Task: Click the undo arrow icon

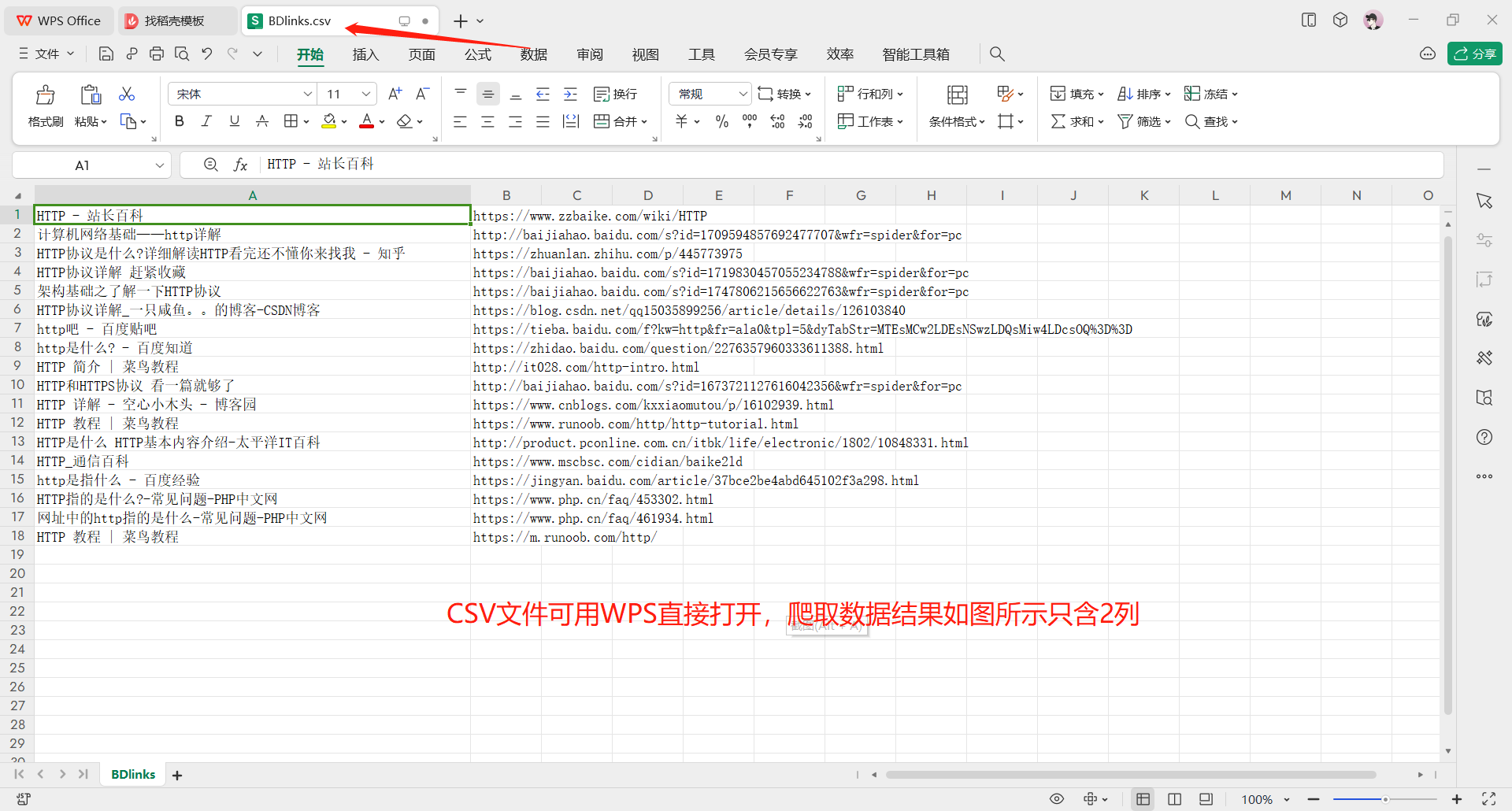Action: point(207,54)
